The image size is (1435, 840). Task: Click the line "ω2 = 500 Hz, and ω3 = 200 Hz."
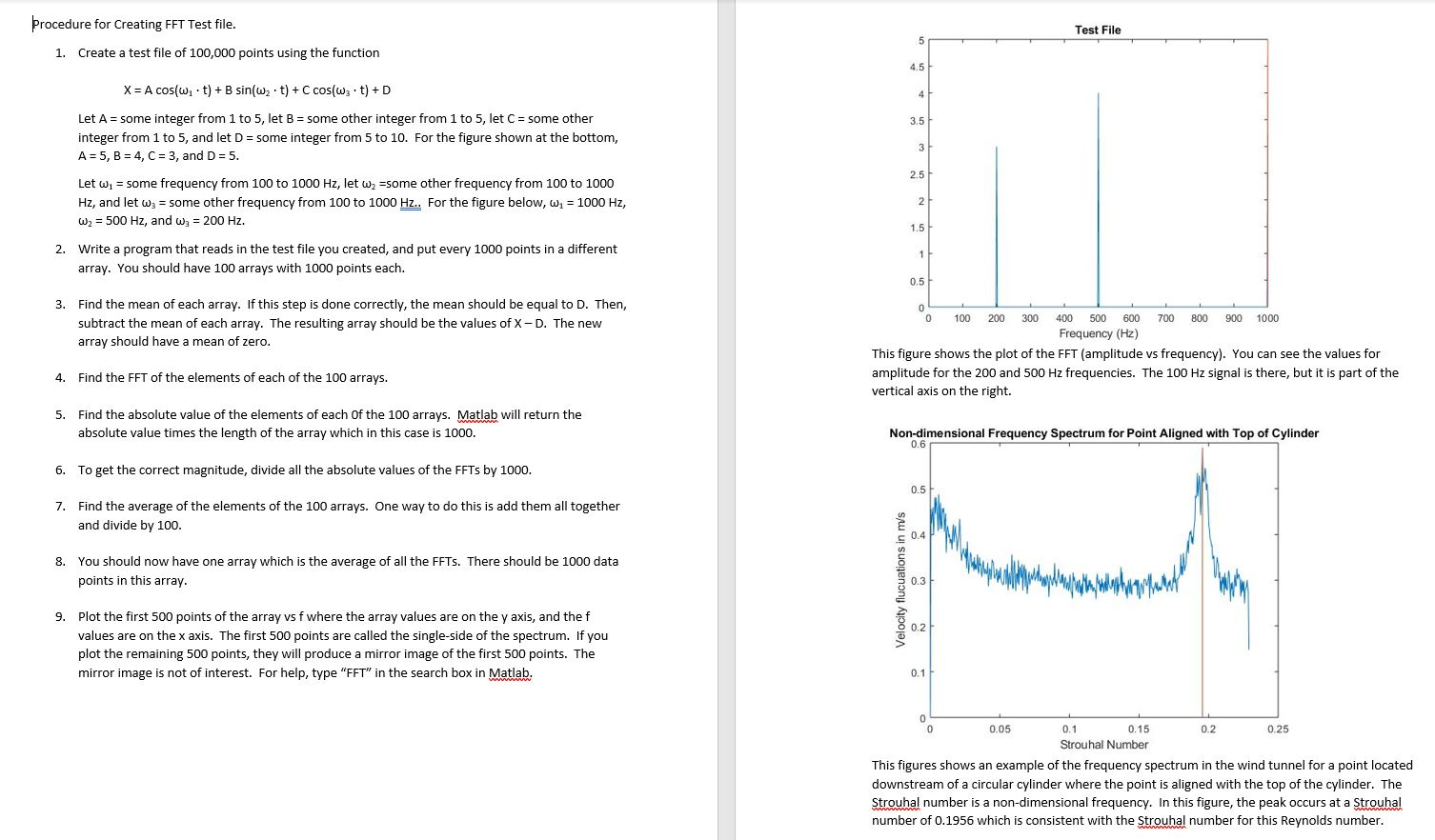coord(162,221)
